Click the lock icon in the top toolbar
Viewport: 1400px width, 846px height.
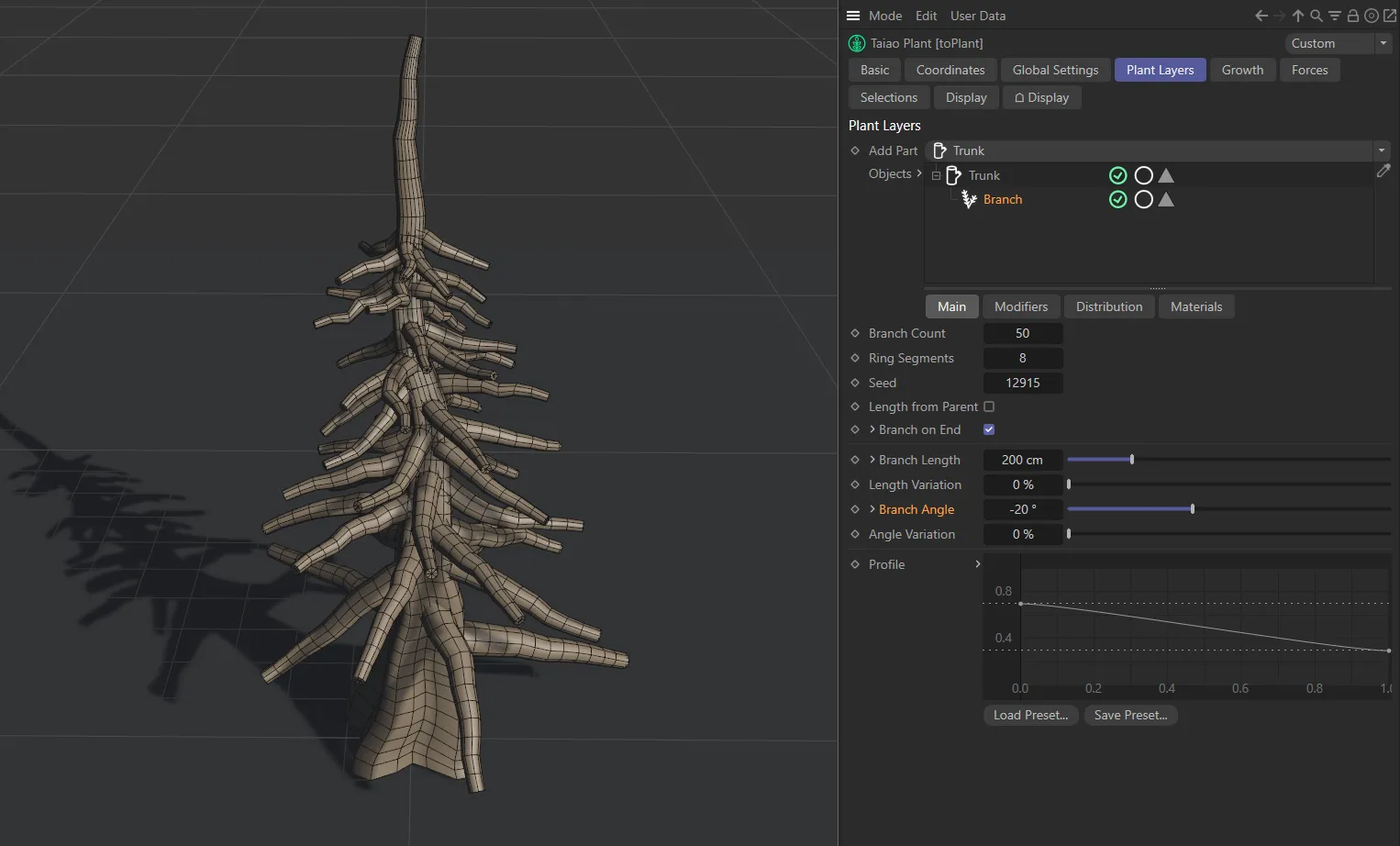1352,16
